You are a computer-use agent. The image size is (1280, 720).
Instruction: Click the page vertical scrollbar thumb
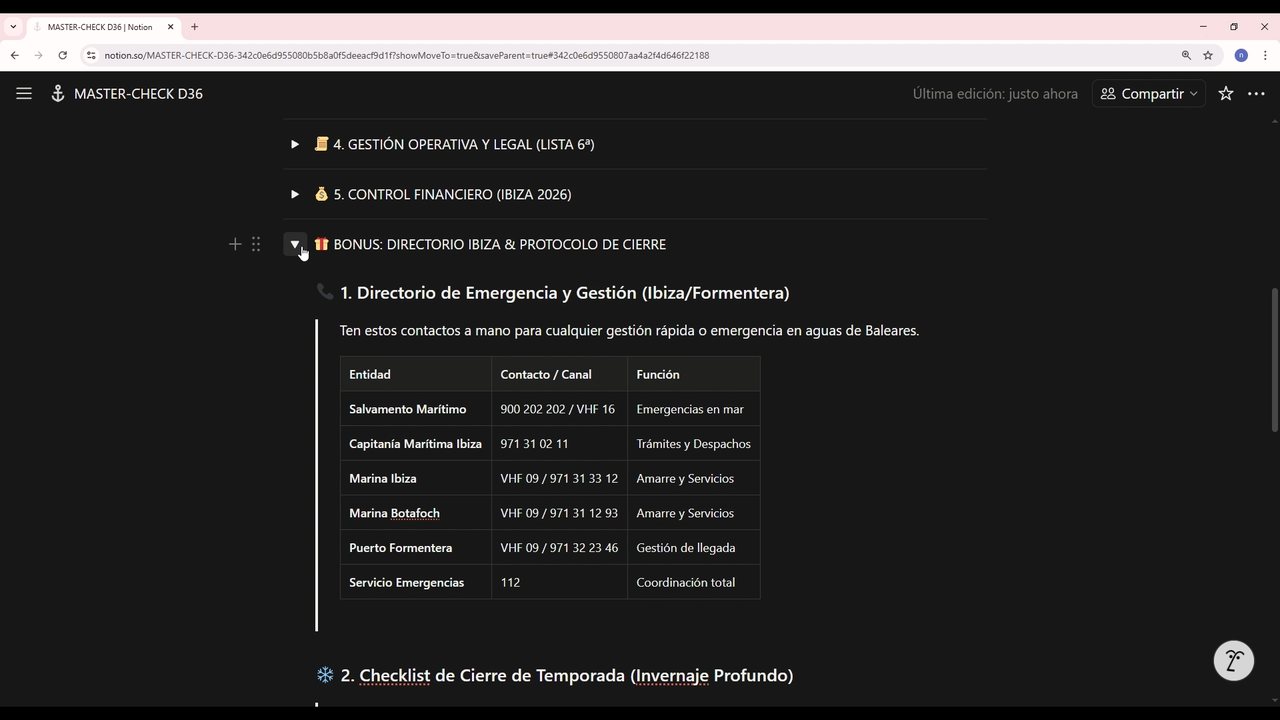(1274, 360)
